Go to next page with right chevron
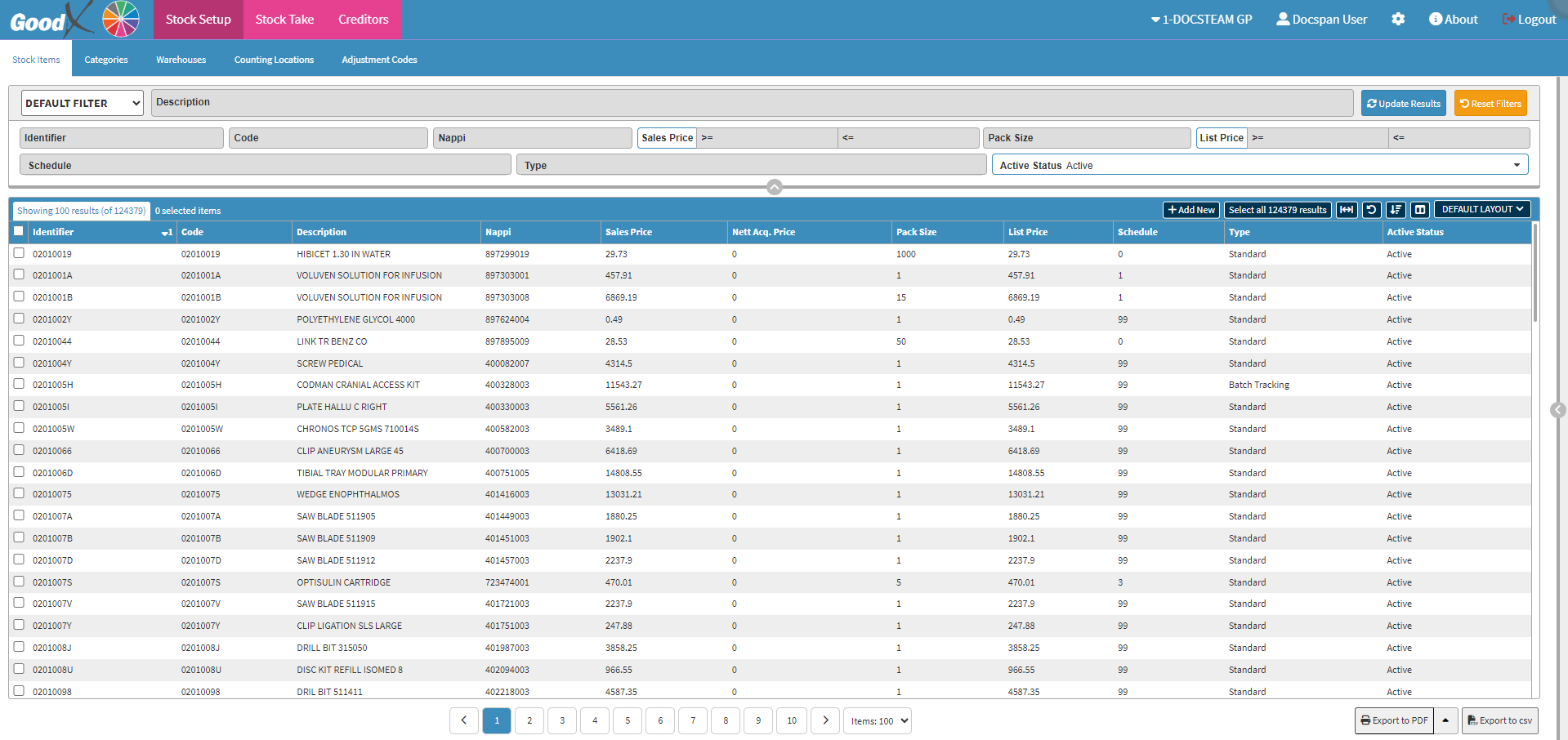The image size is (1568, 740). point(825,720)
